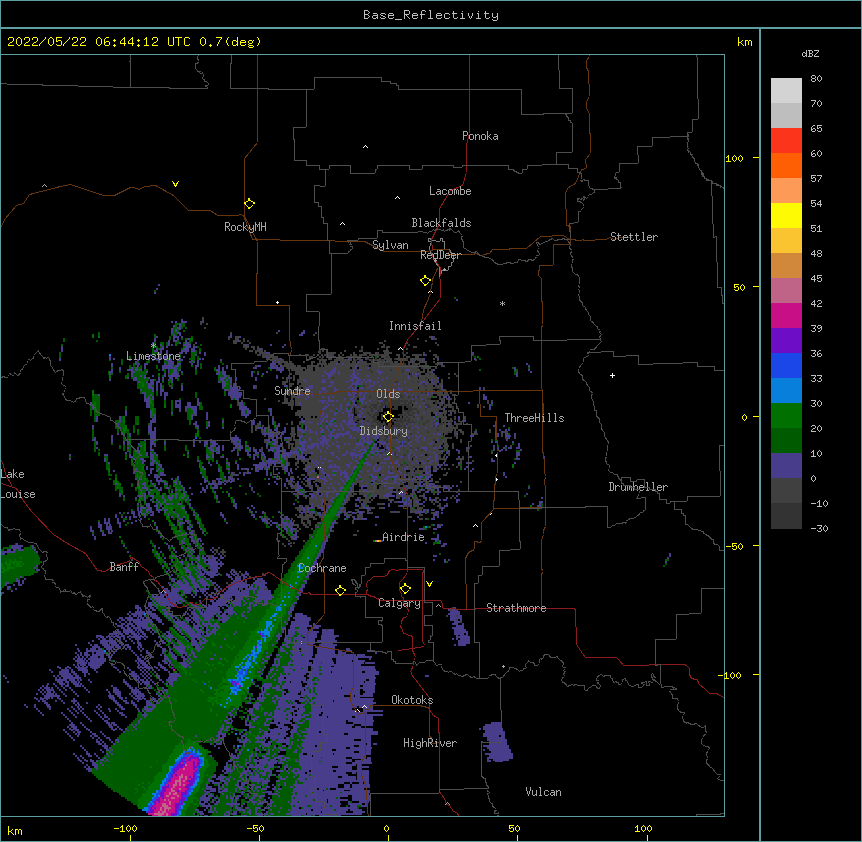Viewport: 862px width, 842px height.
Task: Click the Limestone label
Action: coord(153,356)
